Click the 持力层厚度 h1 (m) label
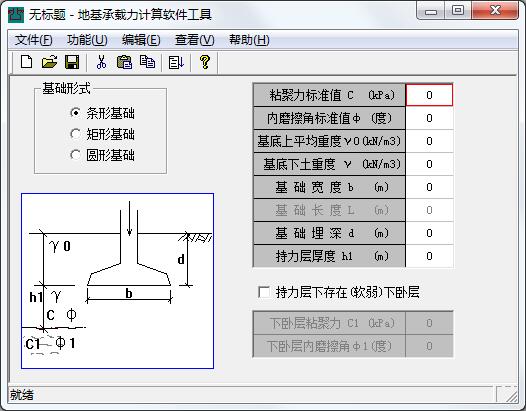Image resolution: width=526 pixels, height=411 pixels. (x=329, y=256)
